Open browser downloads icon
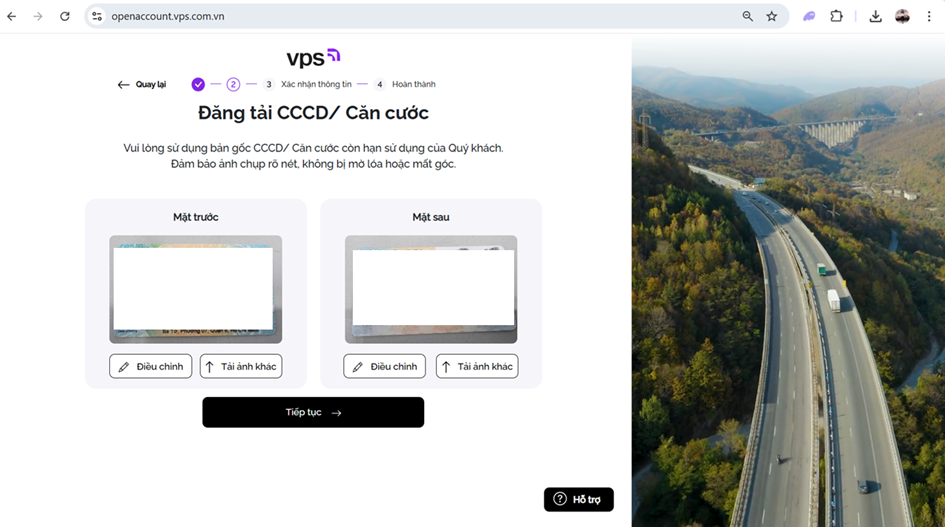 (876, 16)
